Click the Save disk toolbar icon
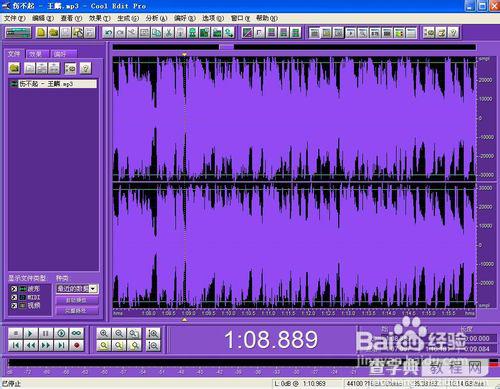 [66, 33]
